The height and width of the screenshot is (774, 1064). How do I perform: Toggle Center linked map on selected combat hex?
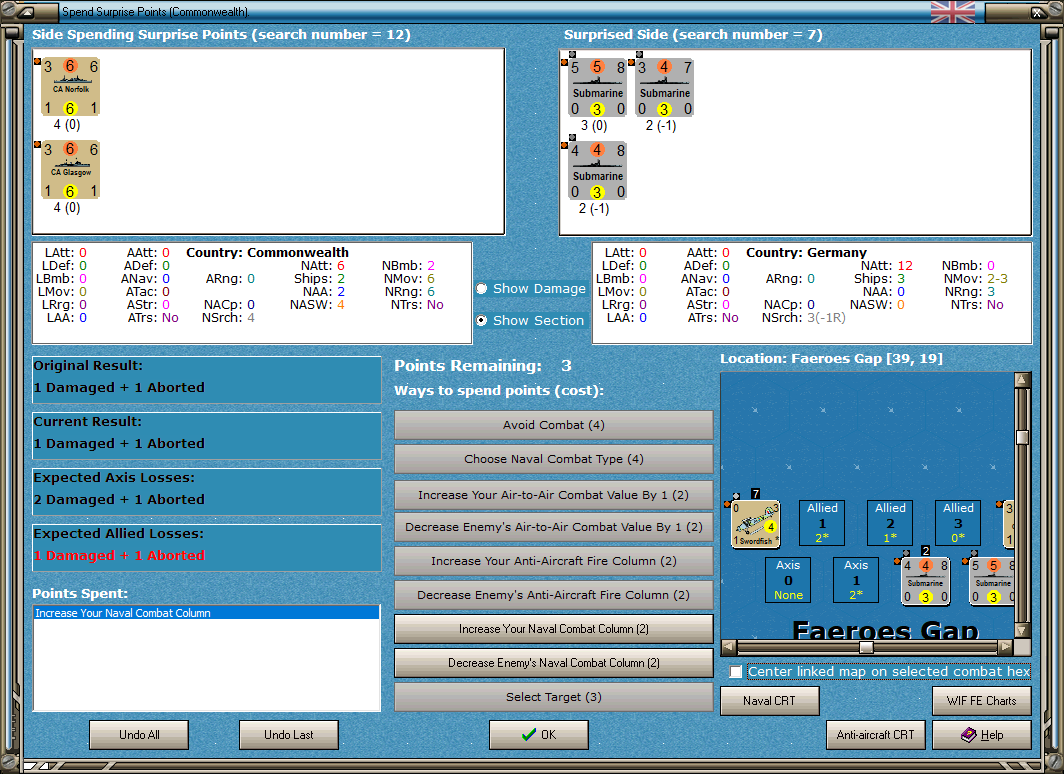(x=736, y=672)
